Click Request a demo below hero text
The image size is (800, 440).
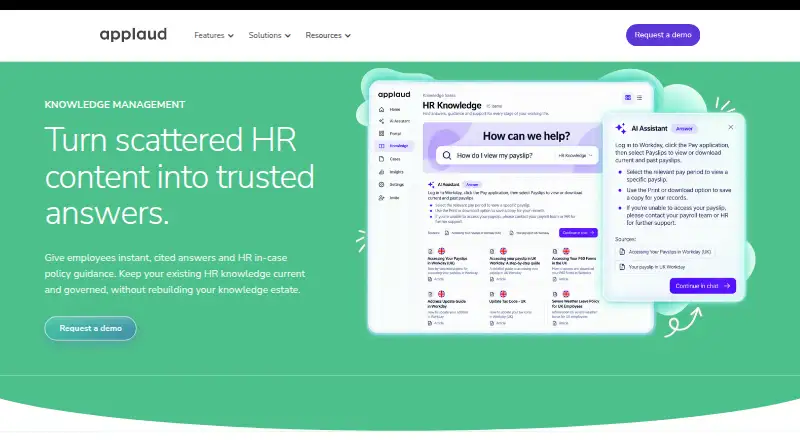point(90,328)
